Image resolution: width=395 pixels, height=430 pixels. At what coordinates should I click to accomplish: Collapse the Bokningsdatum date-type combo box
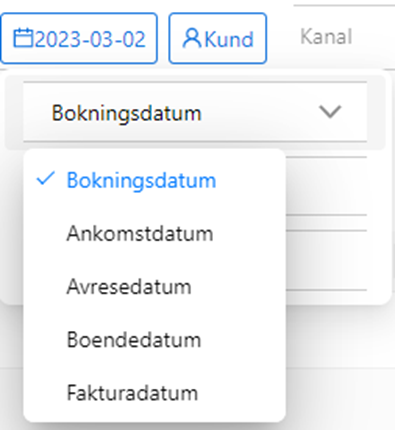point(195,112)
